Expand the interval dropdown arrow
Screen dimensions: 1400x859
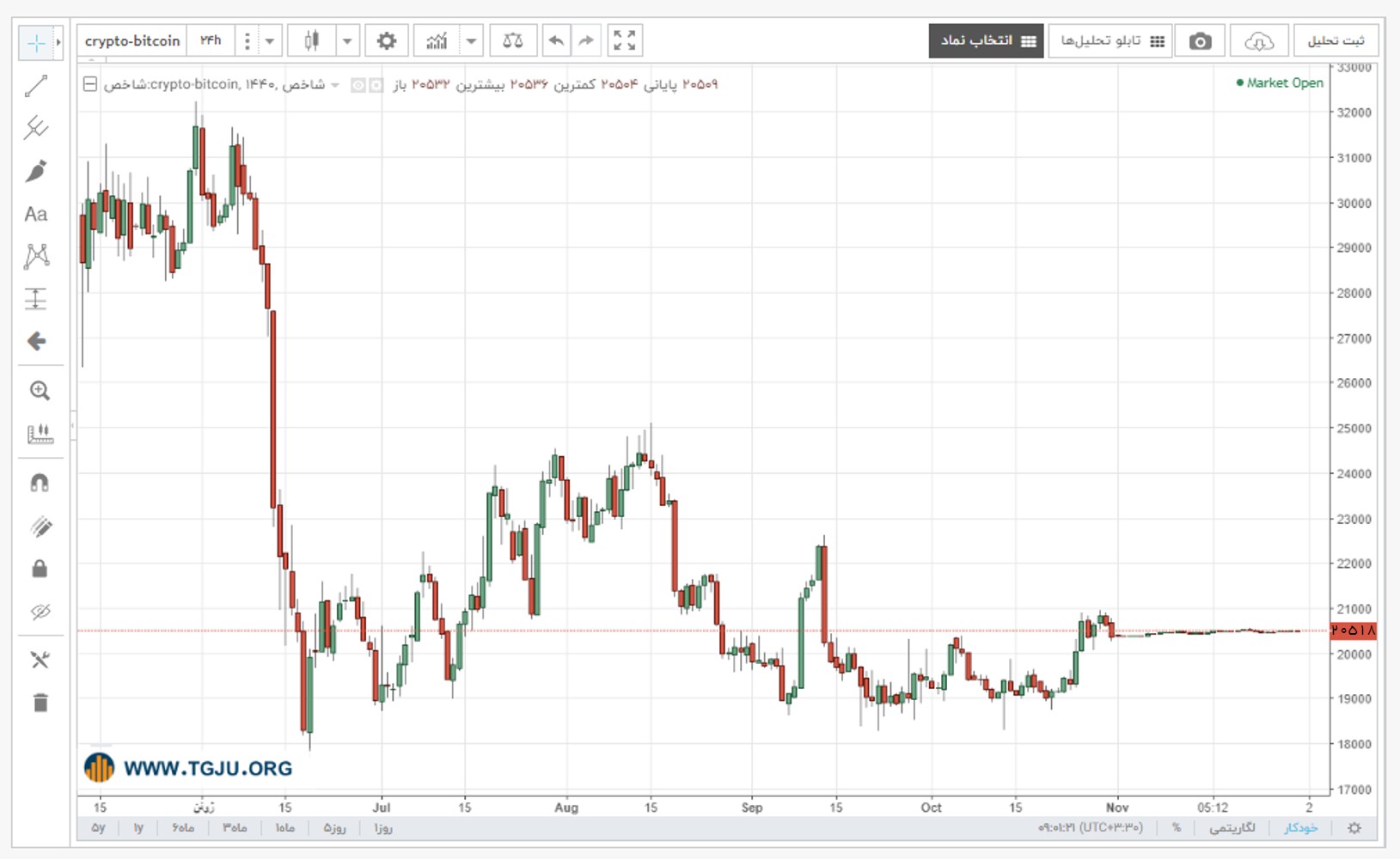point(269,40)
